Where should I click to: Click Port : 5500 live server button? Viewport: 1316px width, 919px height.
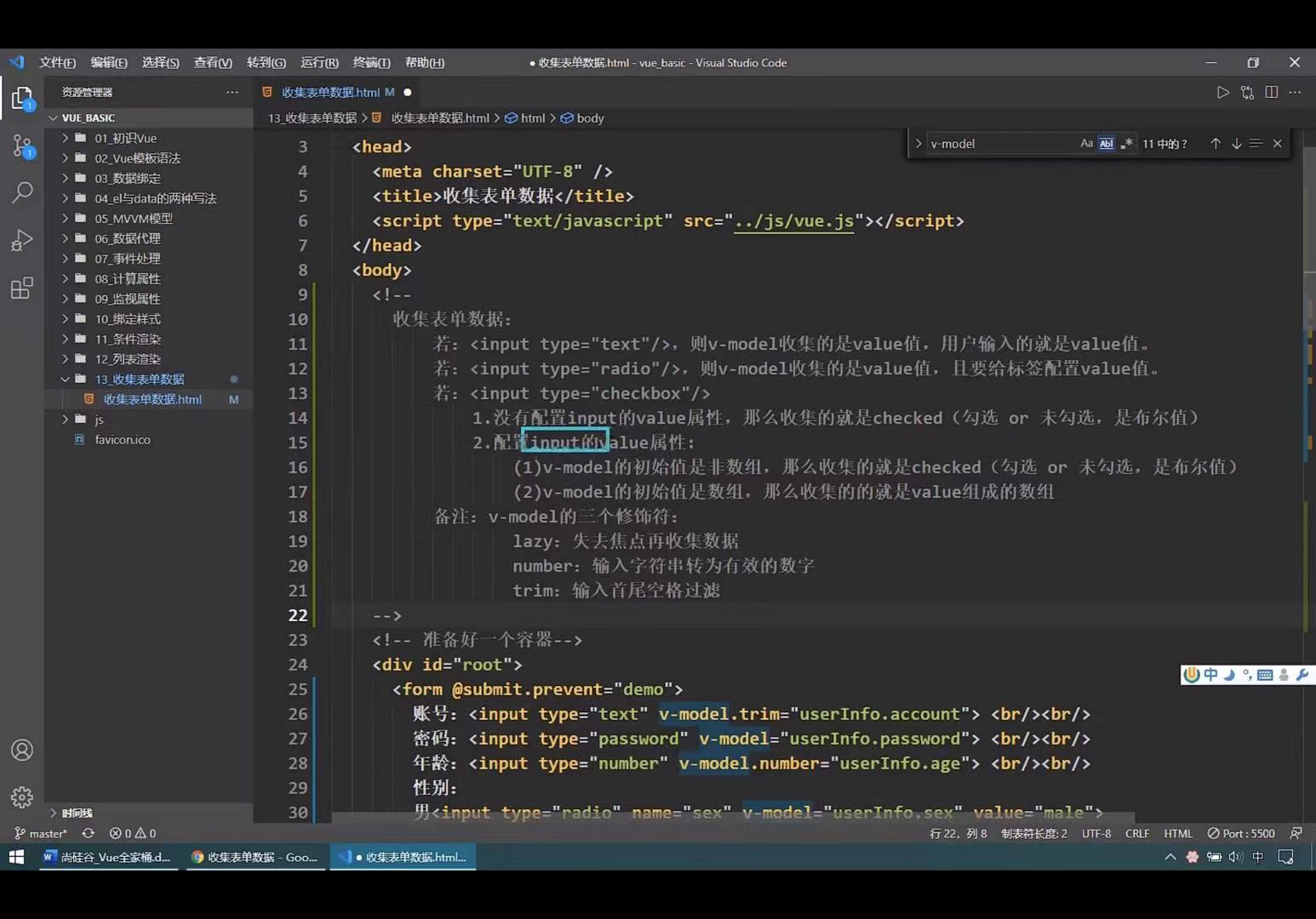[1241, 833]
